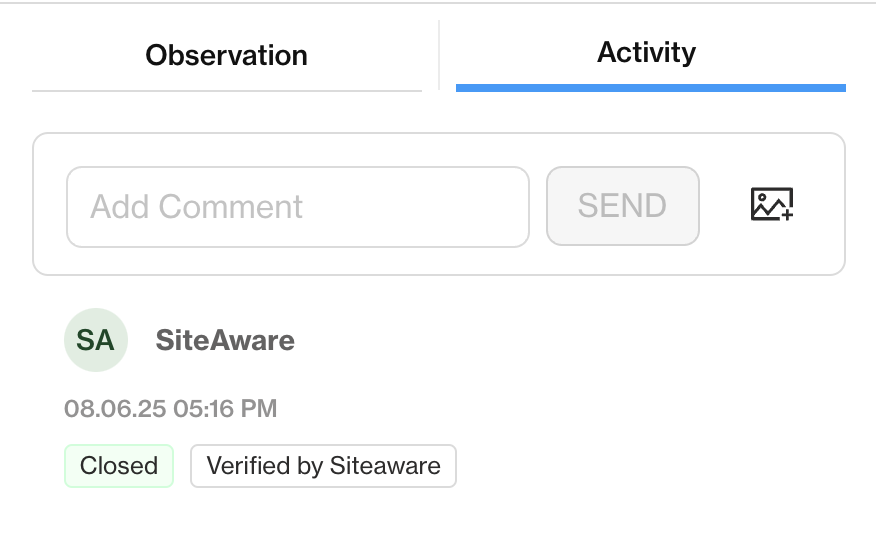Select the Verified by Siteaware tag

coord(323,466)
